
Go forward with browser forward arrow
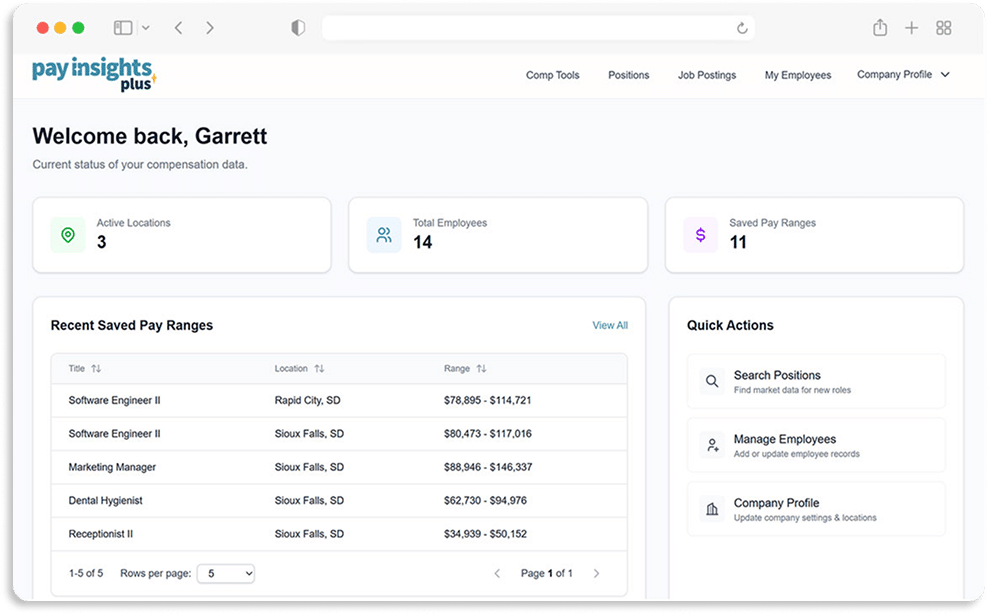tap(210, 28)
